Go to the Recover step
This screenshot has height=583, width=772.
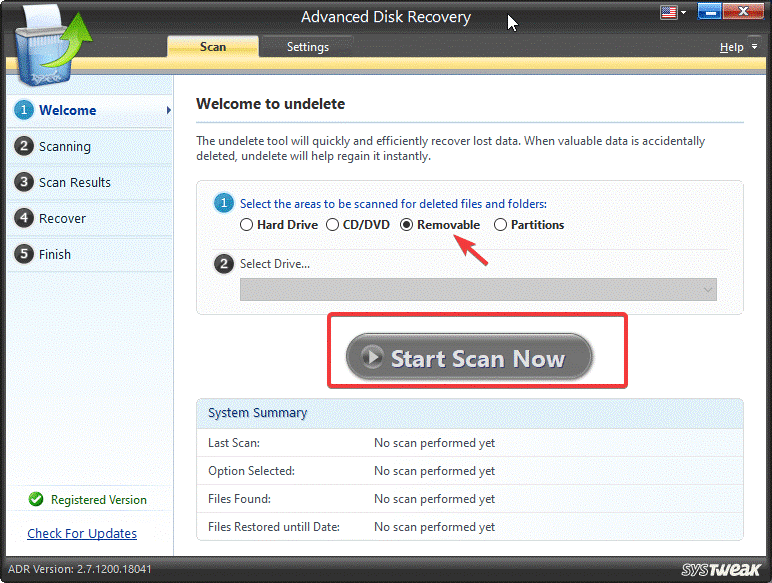tap(90, 218)
